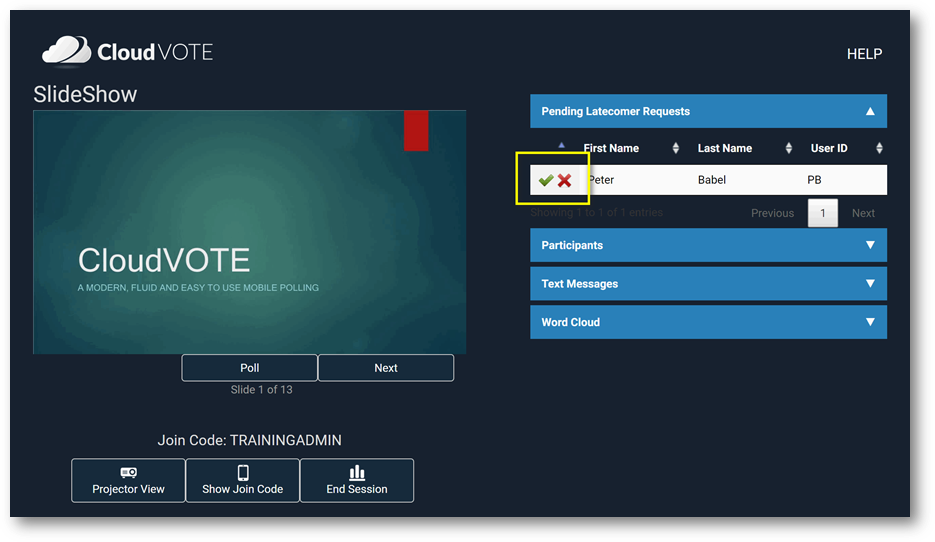This screenshot has height=542, width=935.
Task: Go to Next page of requests
Action: (x=863, y=213)
